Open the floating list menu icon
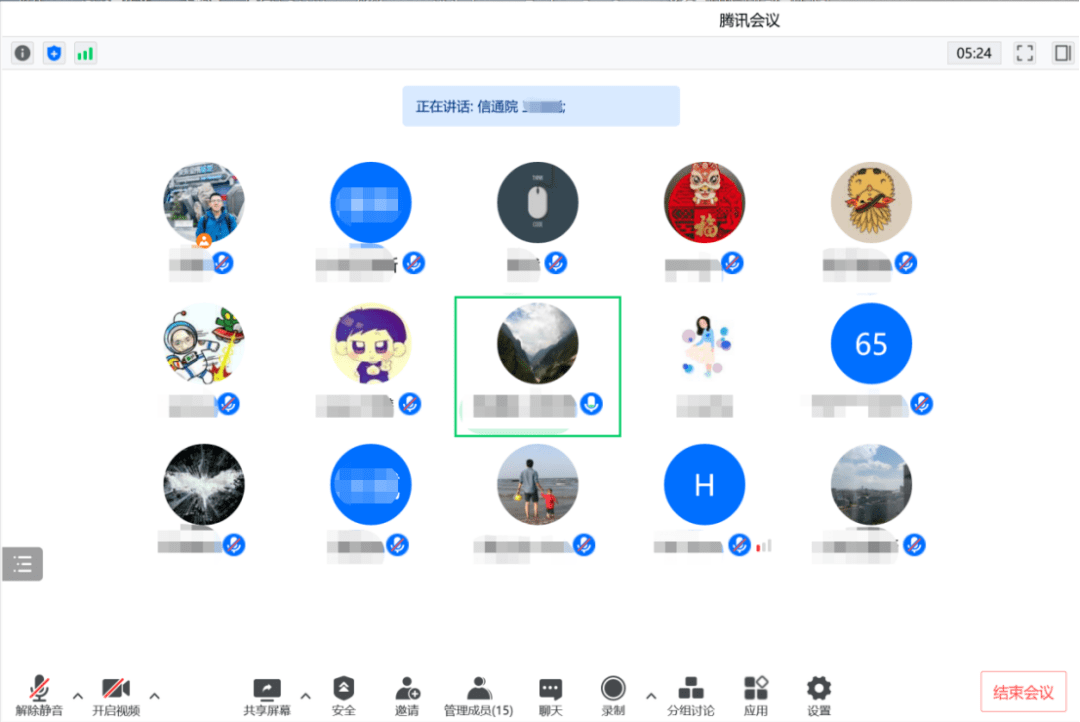This screenshot has width=1080, height=722. coord(22,565)
